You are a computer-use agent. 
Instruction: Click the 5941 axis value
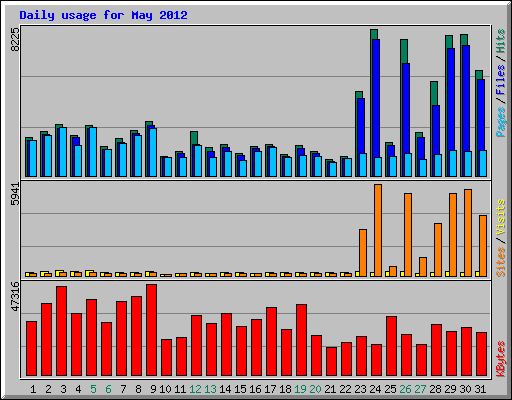(x=15, y=194)
